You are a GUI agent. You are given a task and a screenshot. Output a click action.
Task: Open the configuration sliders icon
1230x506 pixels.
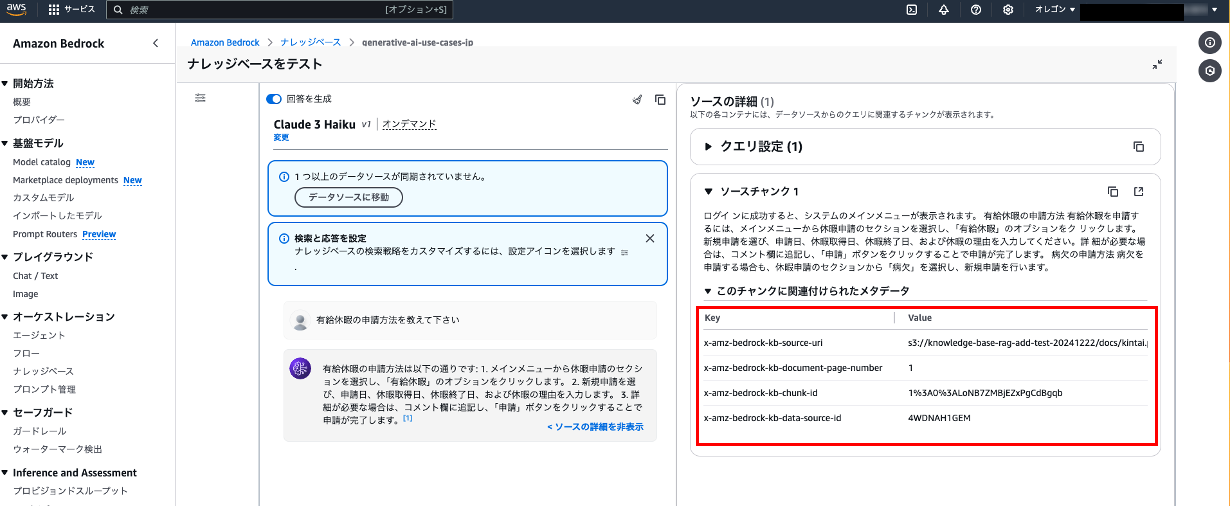click(200, 98)
